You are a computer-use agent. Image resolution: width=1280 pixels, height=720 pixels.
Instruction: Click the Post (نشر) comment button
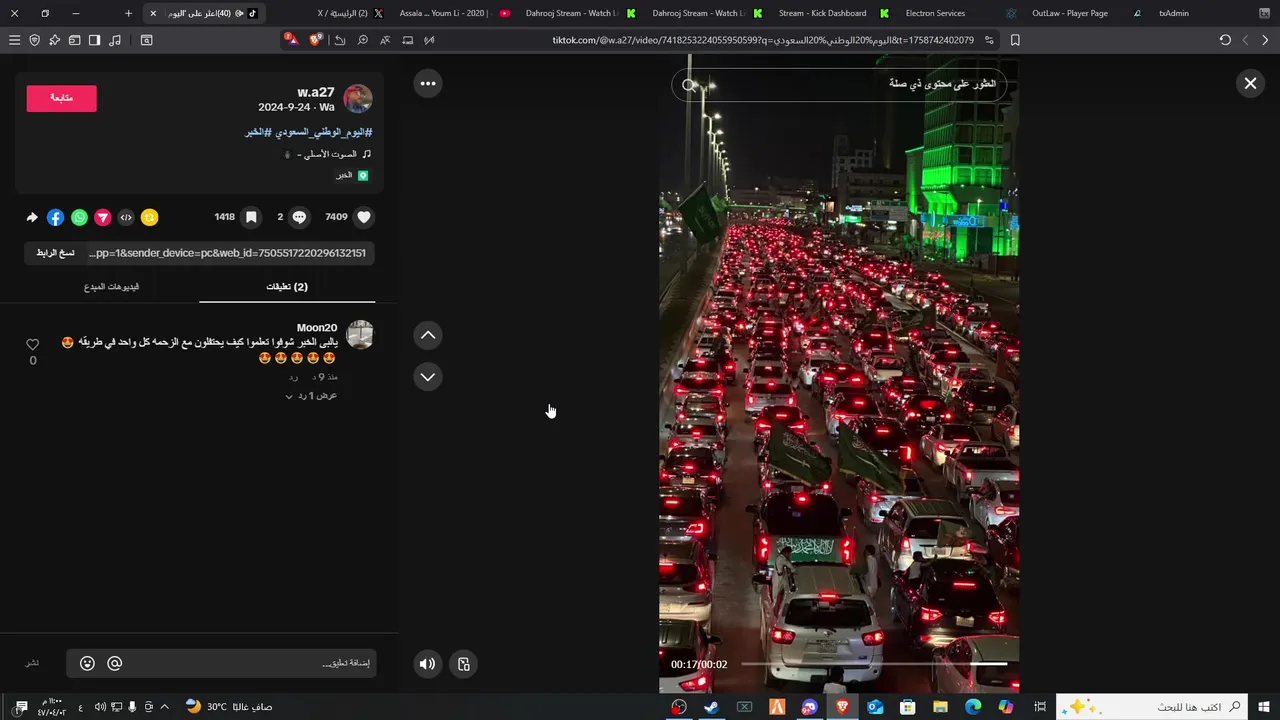coord(33,663)
